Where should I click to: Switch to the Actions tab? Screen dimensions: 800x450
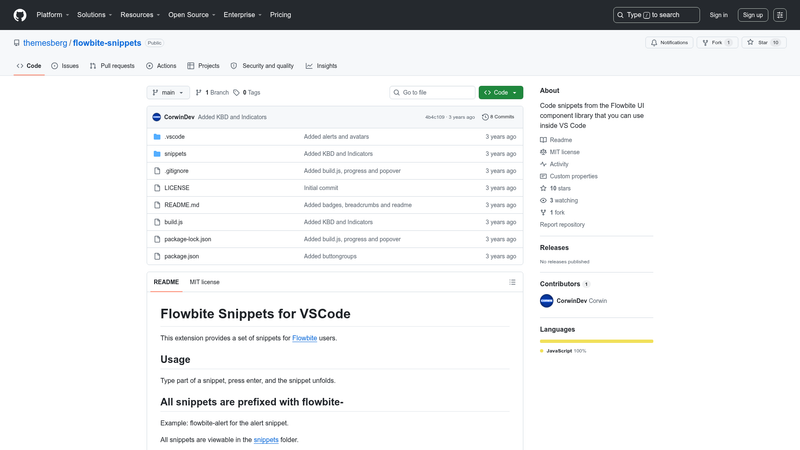tap(161, 66)
